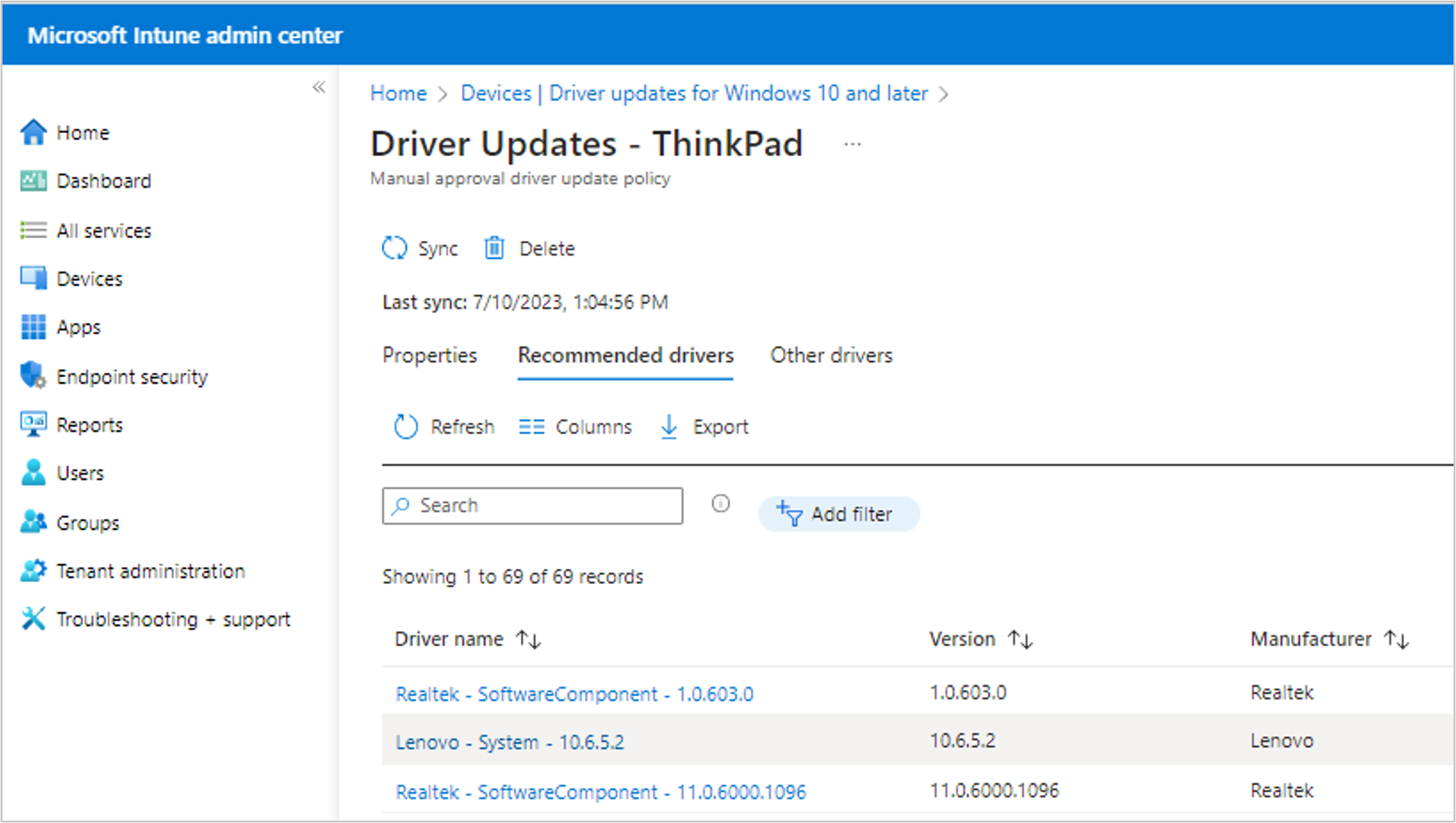Click the Apps grid icon

(x=33, y=327)
